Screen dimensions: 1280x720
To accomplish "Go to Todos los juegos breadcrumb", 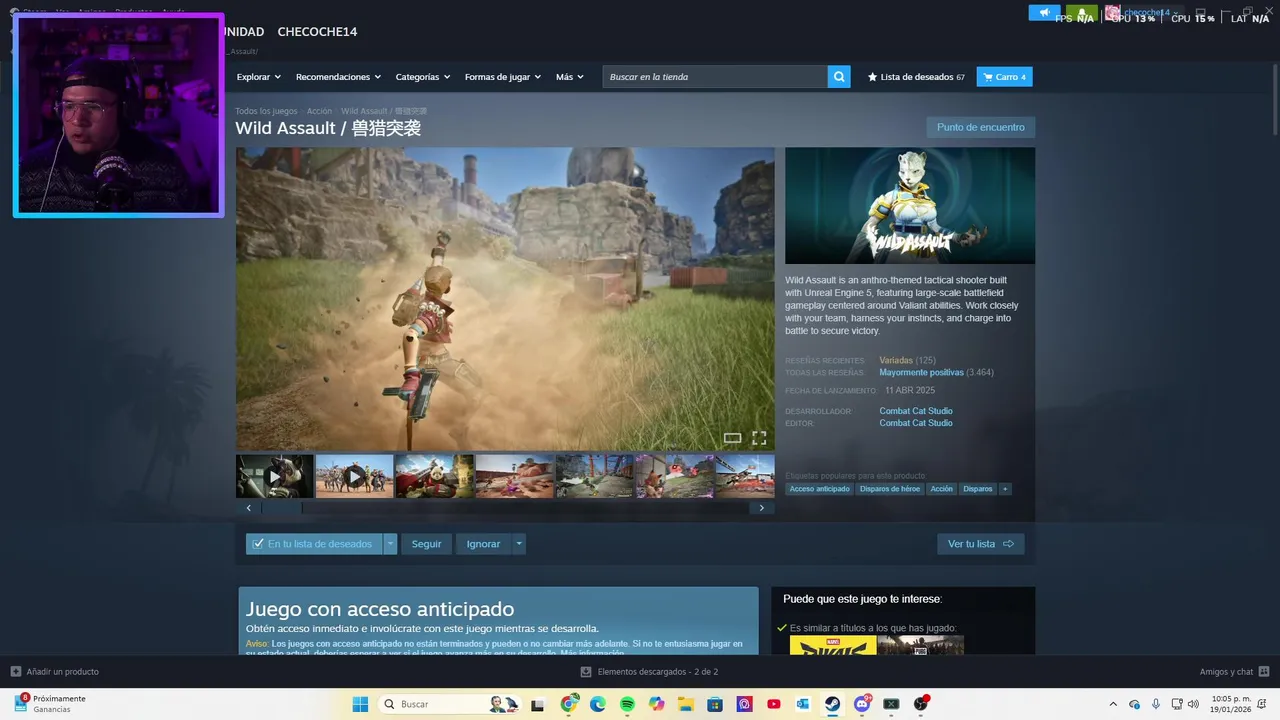I will pyautogui.click(x=266, y=111).
